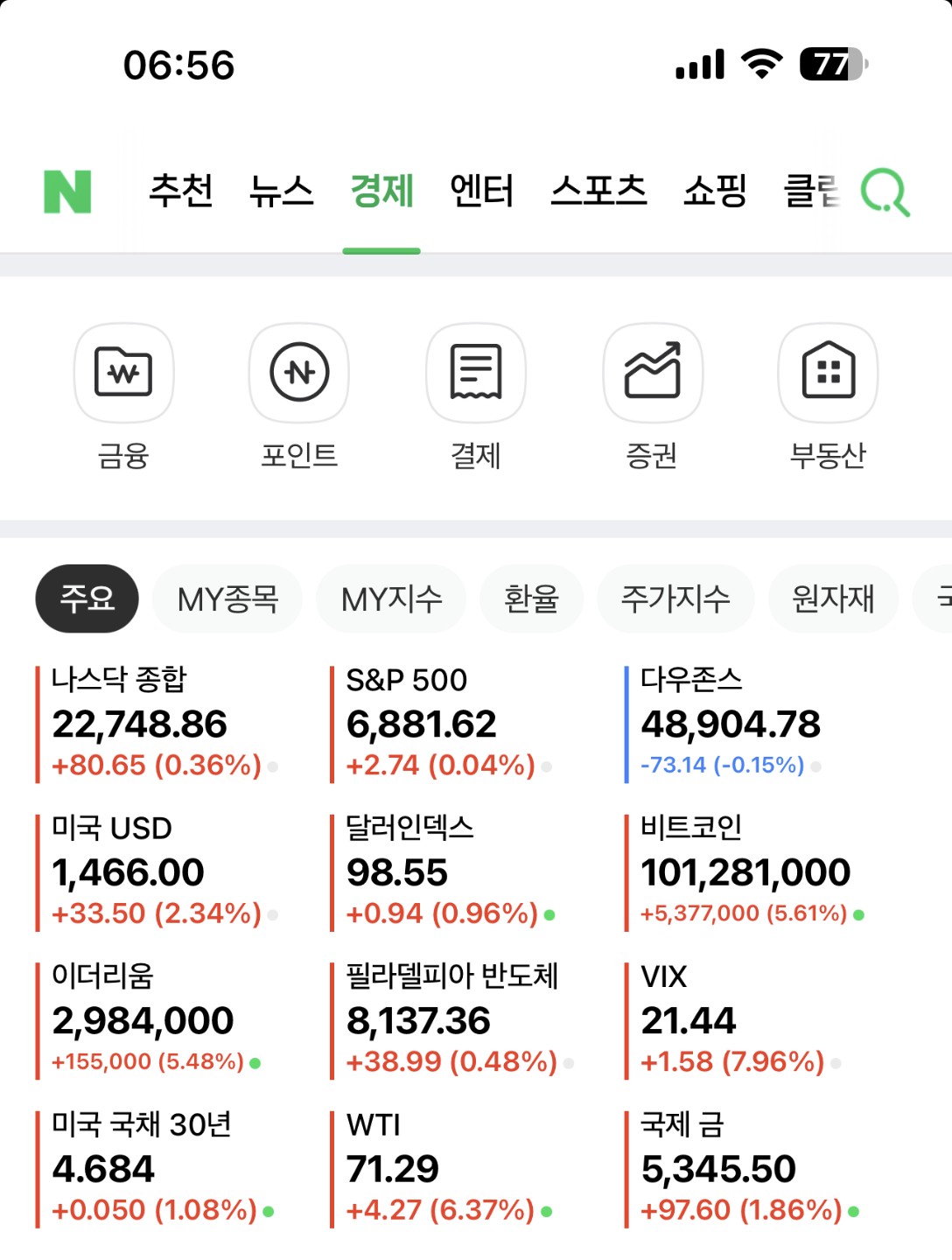
Task: Open the 금융 finance folder icon
Action: click(123, 373)
